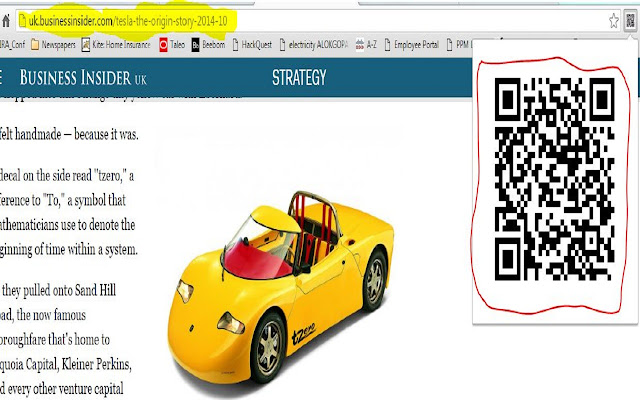Click the yellow tzero car photo
The image size is (640, 400).
click(x=281, y=288)
